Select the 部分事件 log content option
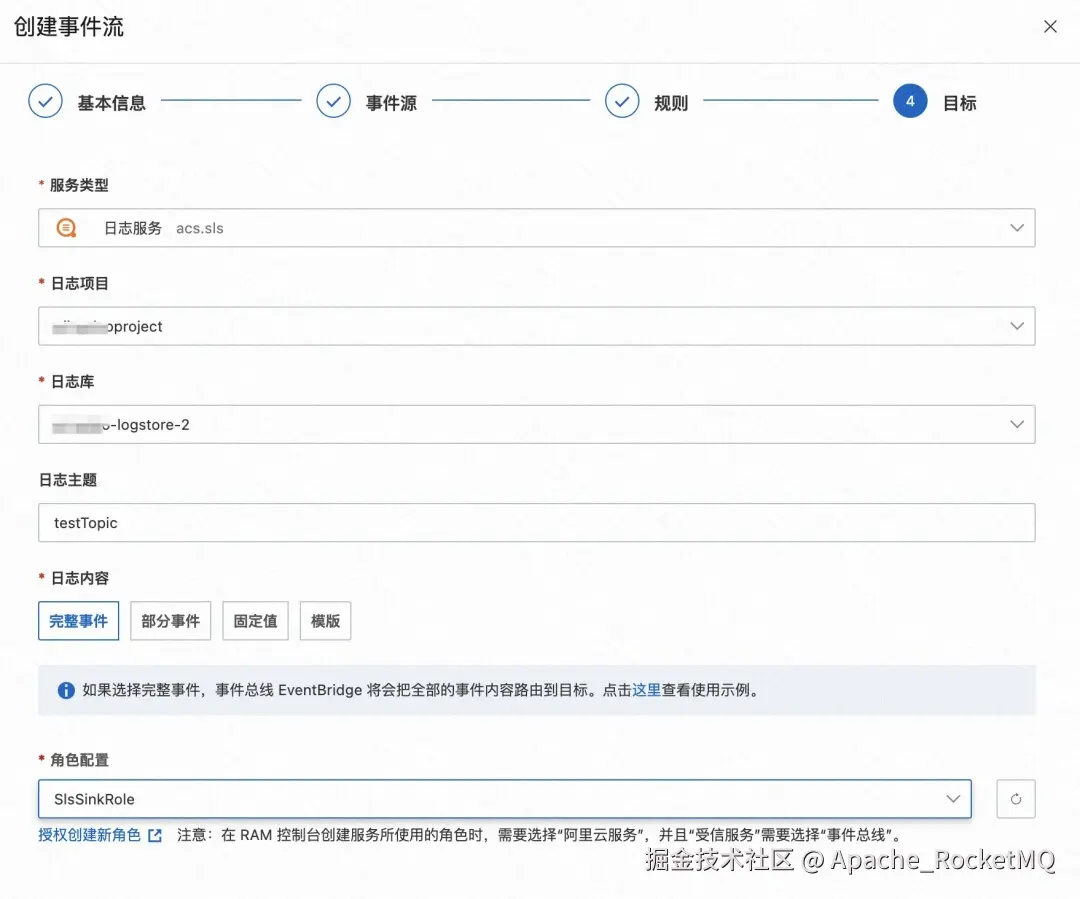 [x=170, y=621]
